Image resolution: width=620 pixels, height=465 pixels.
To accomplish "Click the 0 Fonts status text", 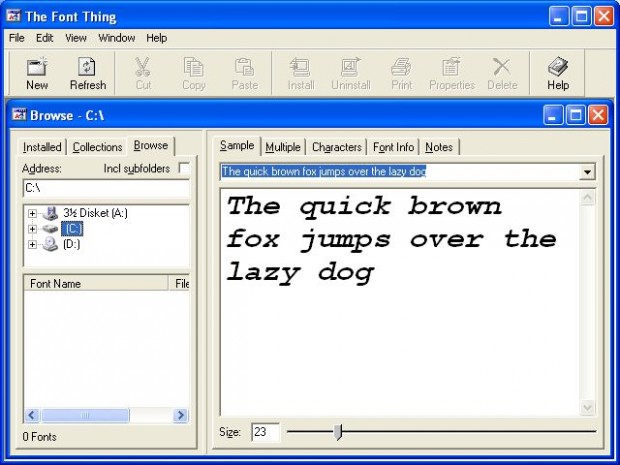I will (x=39, y=437).
